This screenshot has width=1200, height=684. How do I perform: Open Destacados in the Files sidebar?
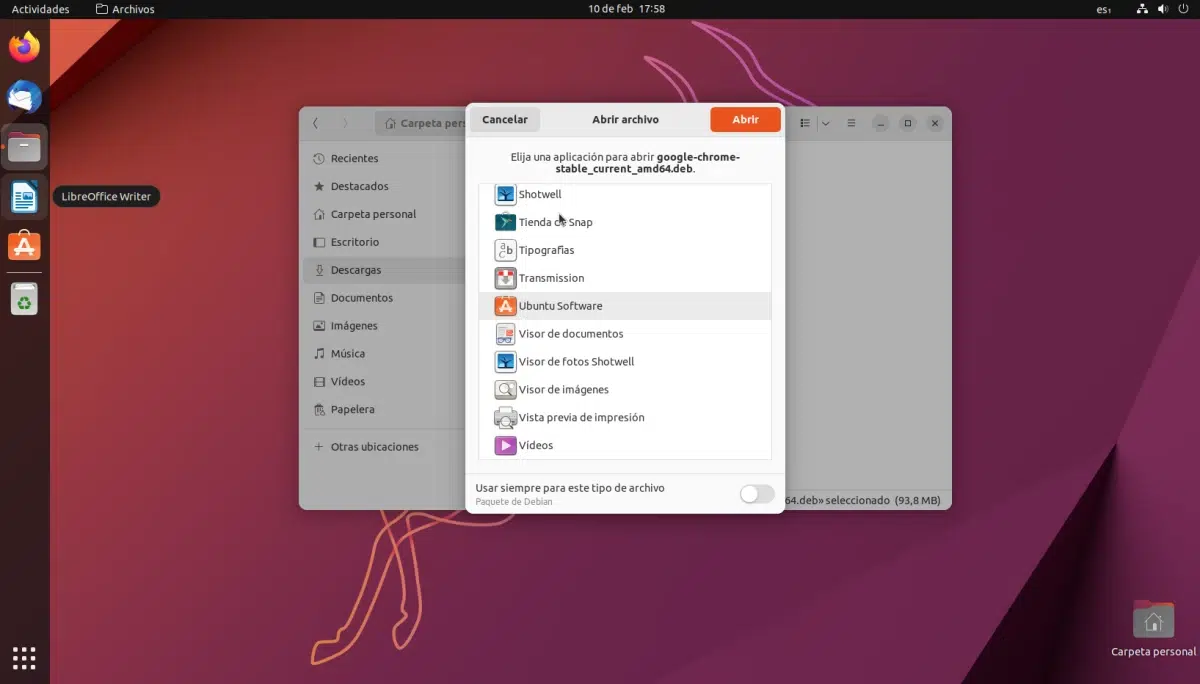(x=382, y=186)
